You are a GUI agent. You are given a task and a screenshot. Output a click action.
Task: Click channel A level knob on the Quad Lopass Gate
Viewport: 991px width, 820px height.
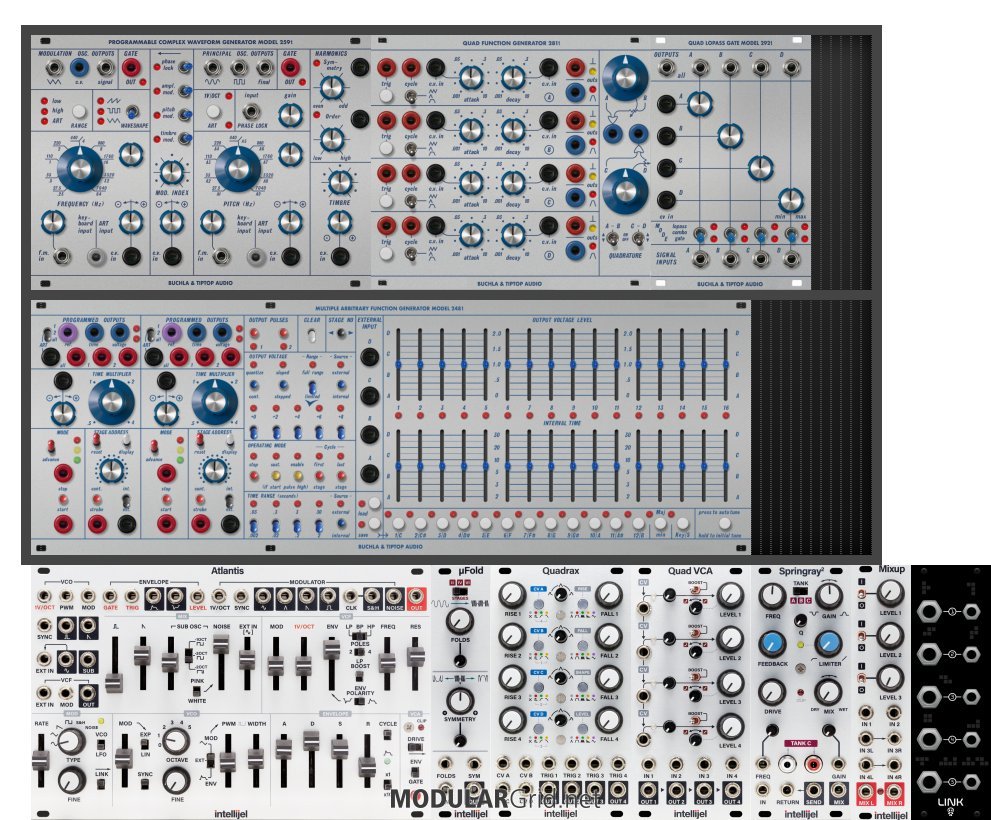click(699, 104)
